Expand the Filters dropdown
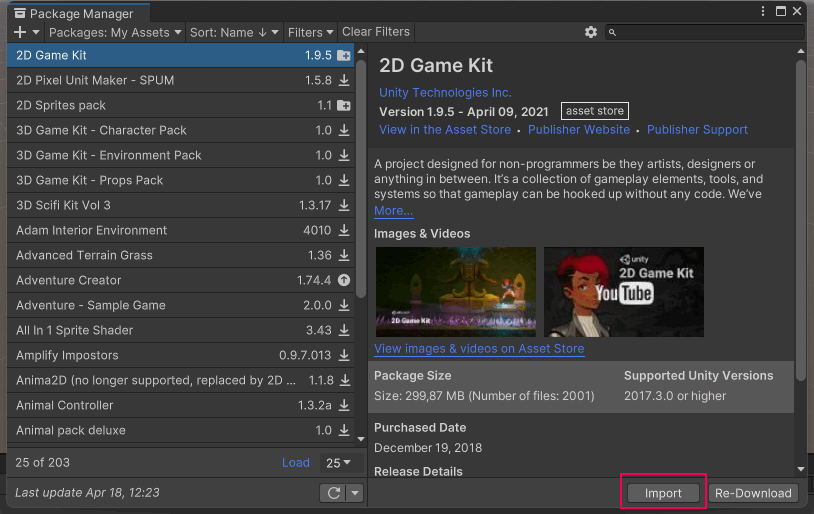814x514 pixels. point(311,32)
